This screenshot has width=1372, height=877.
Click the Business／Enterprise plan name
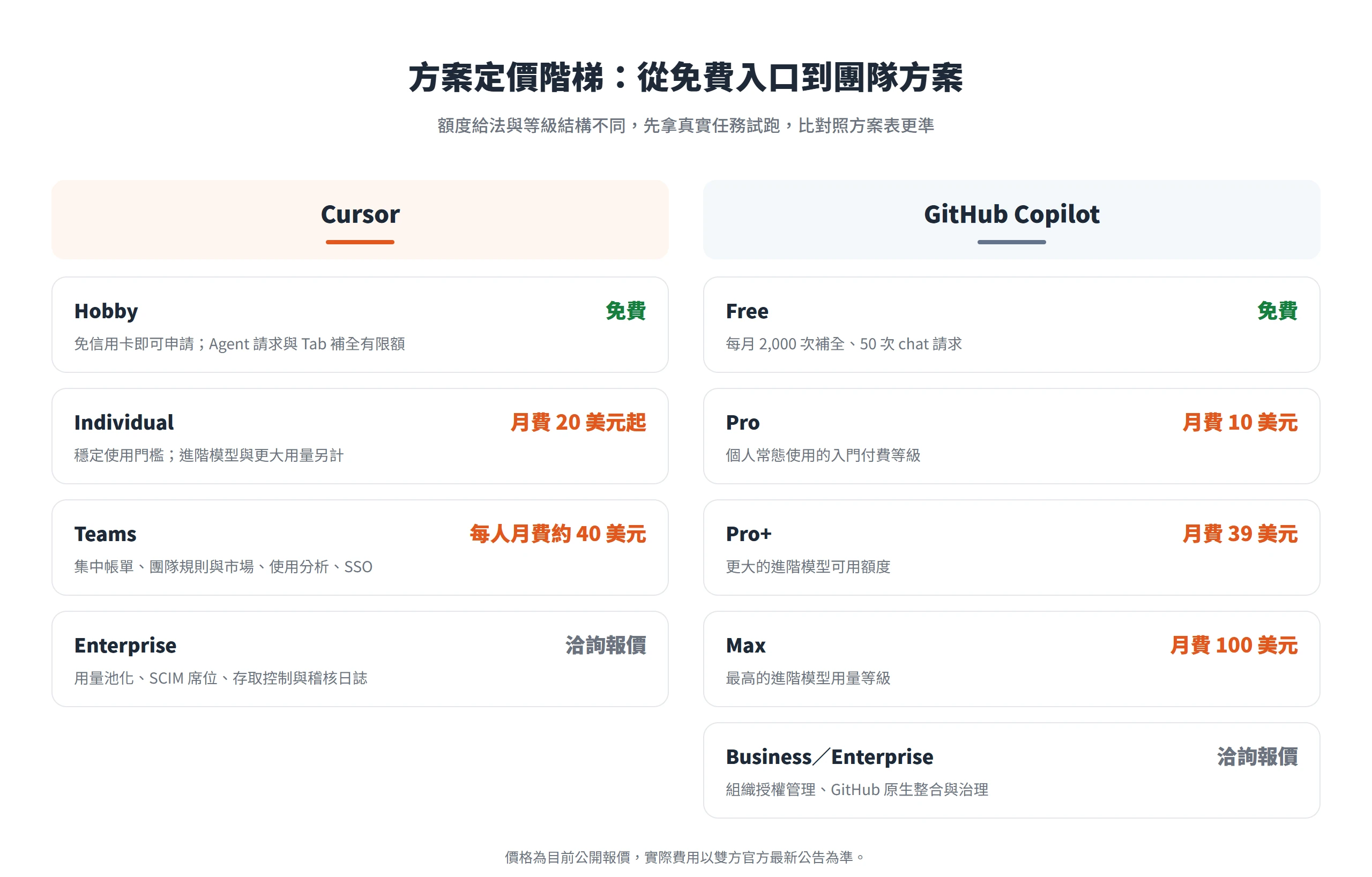(x=830, y=757)
